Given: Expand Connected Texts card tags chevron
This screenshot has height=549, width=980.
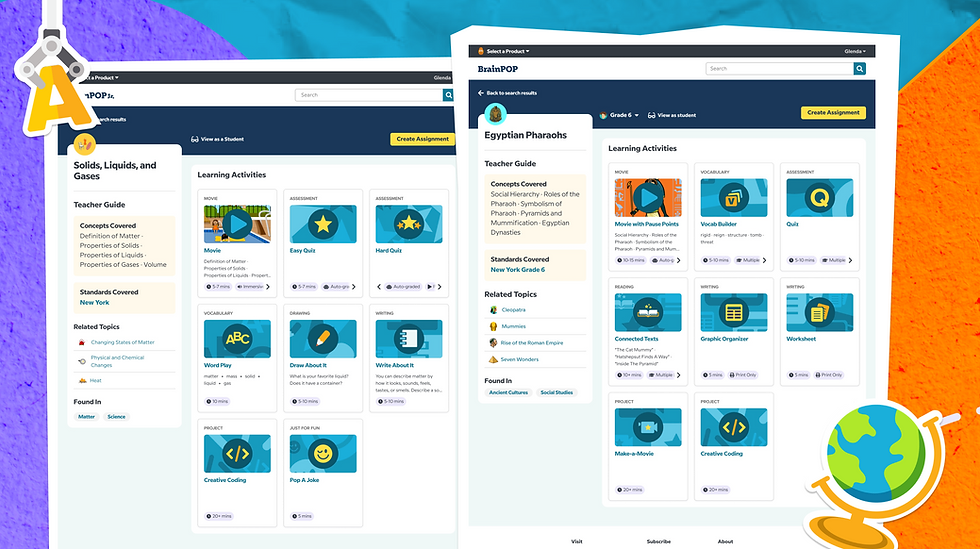Looking at the screenshot, I should [679, 375].
